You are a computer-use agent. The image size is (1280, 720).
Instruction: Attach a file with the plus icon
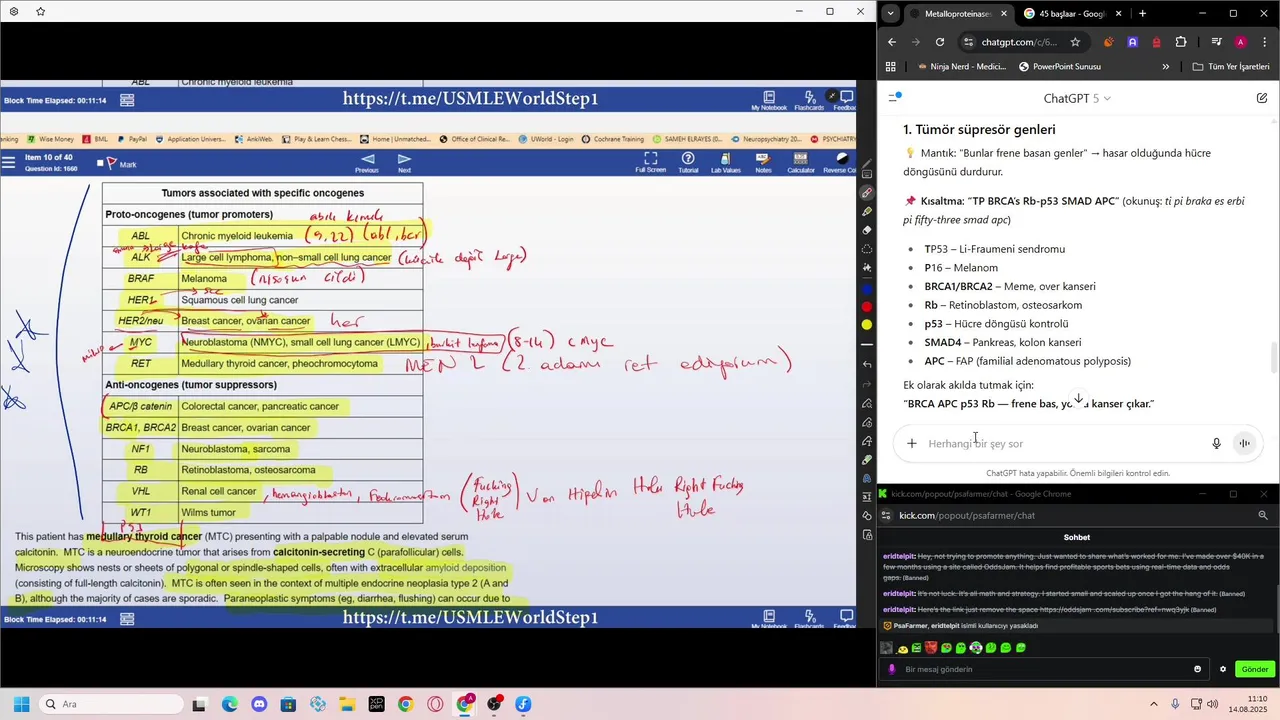(911, 443)
